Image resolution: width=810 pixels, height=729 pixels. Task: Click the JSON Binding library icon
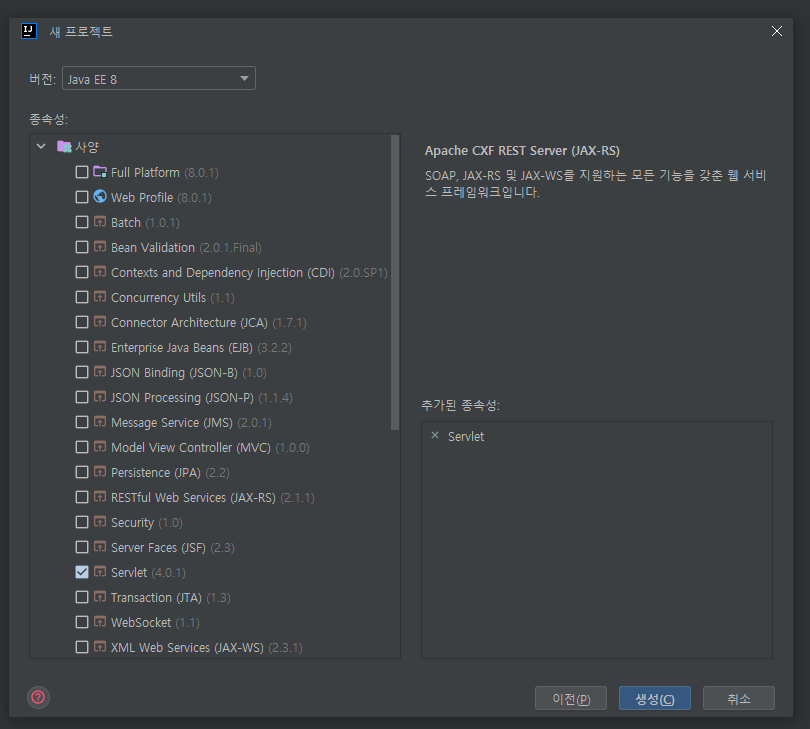pyautogui.click(x=100, y=372)
